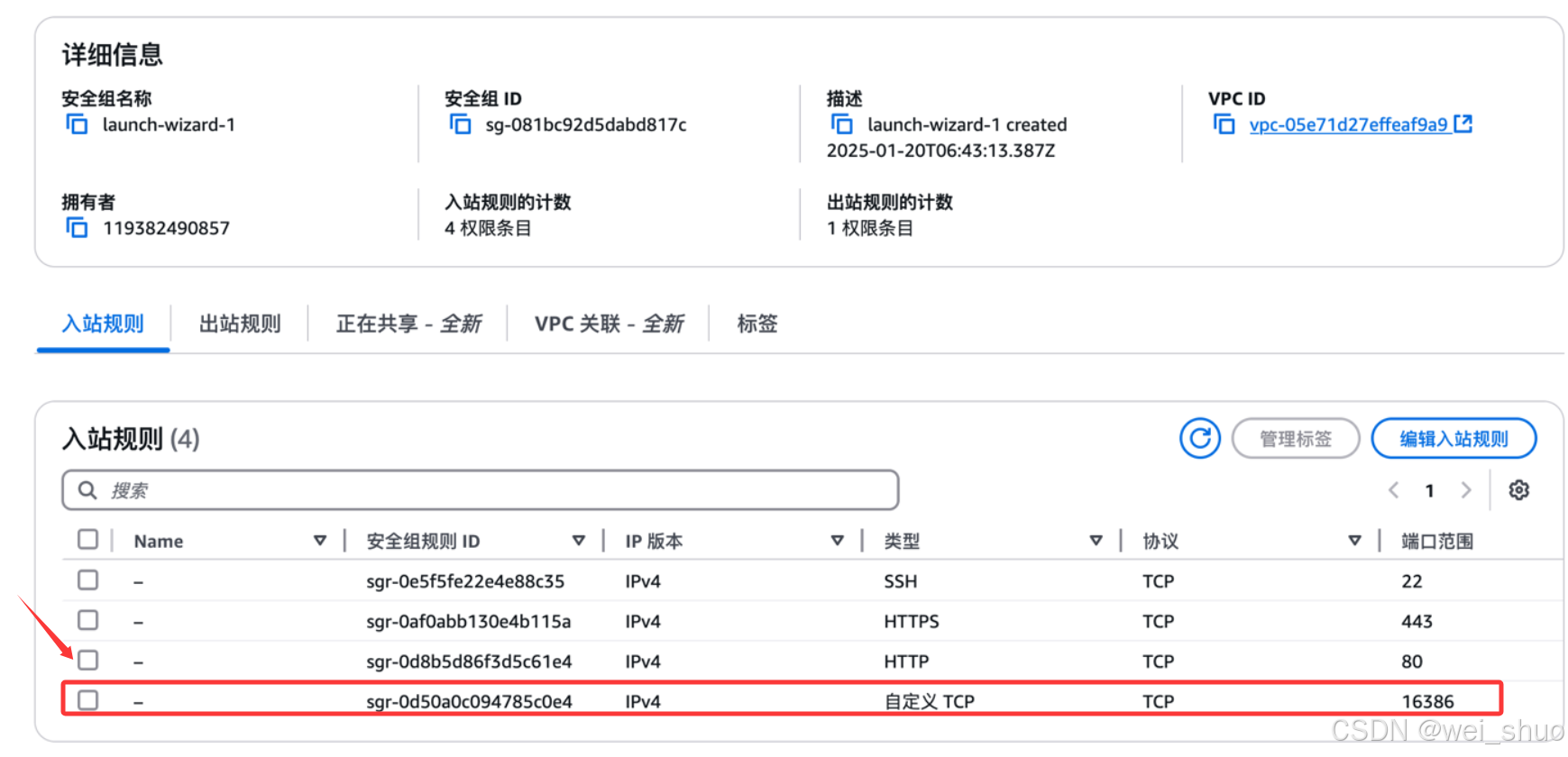Sort by the 安全组规则 ID column arrow
This screenshot has height=757, width=1568.
click(579, 541)
